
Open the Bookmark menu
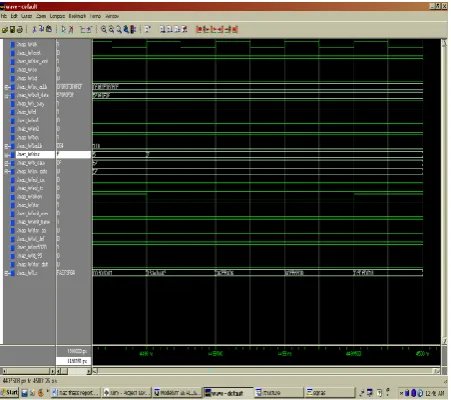tap(77, 16)
